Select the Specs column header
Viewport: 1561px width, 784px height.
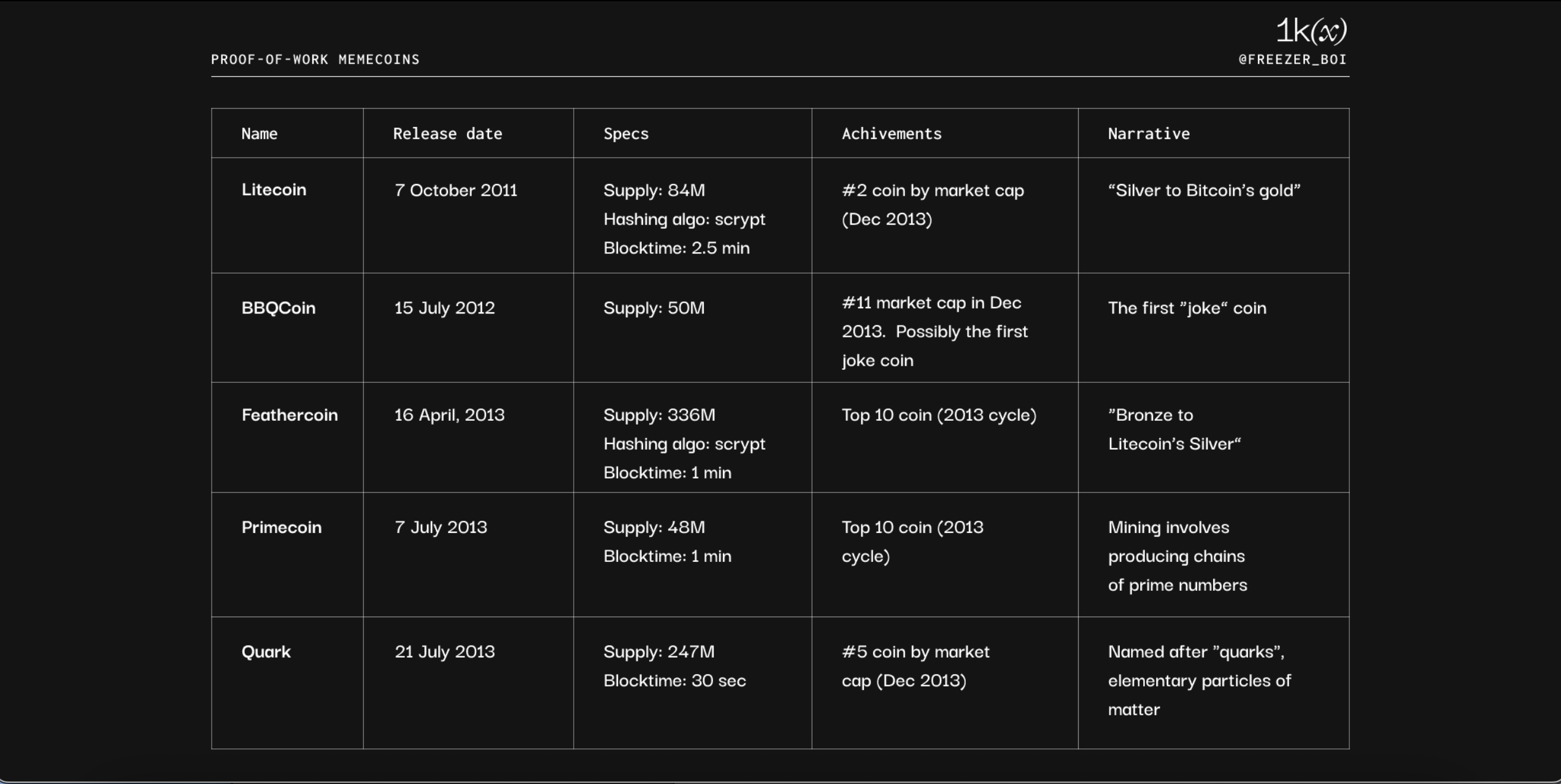pyautogui.click(x=626, y=134)
